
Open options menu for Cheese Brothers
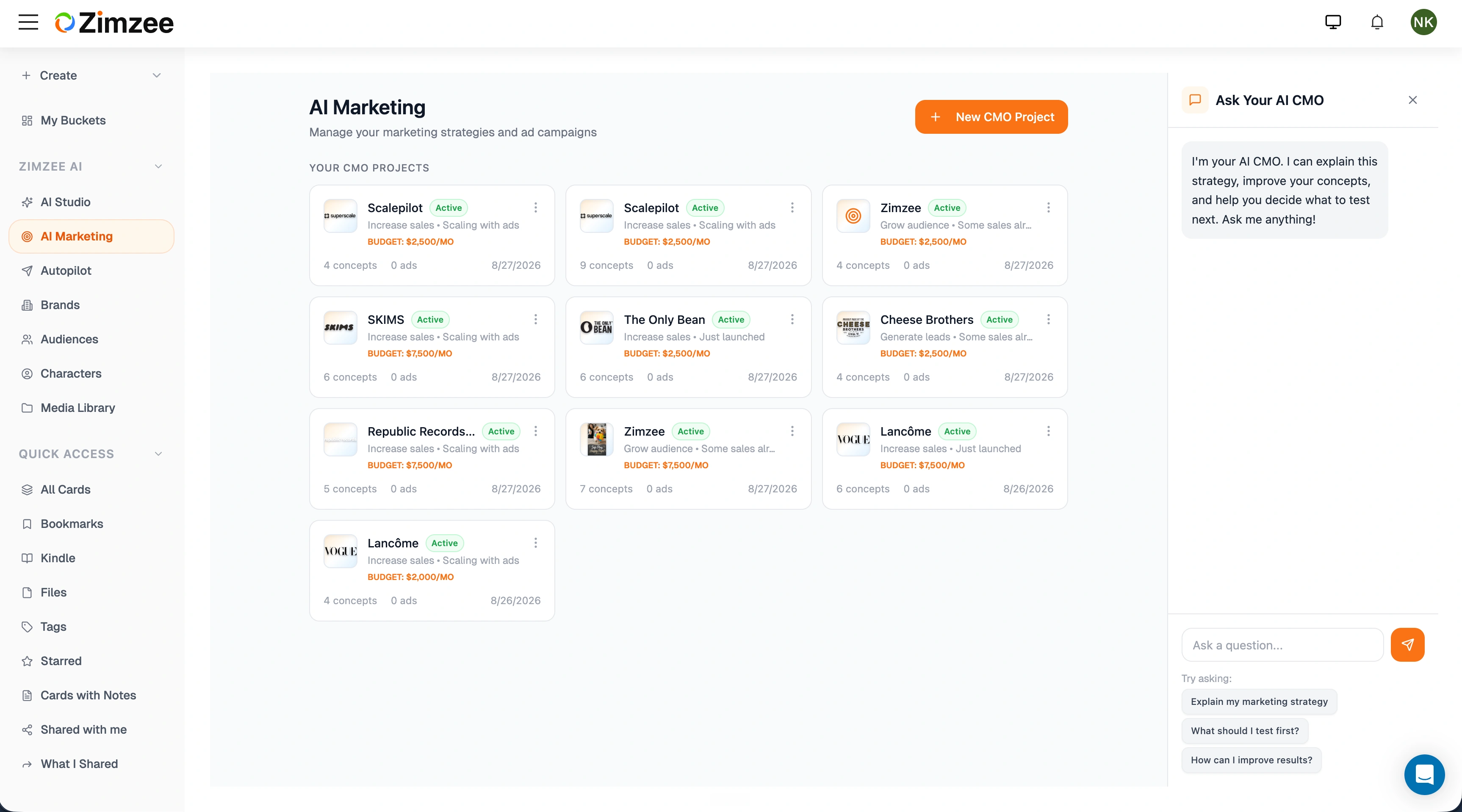coord(1048,320)
